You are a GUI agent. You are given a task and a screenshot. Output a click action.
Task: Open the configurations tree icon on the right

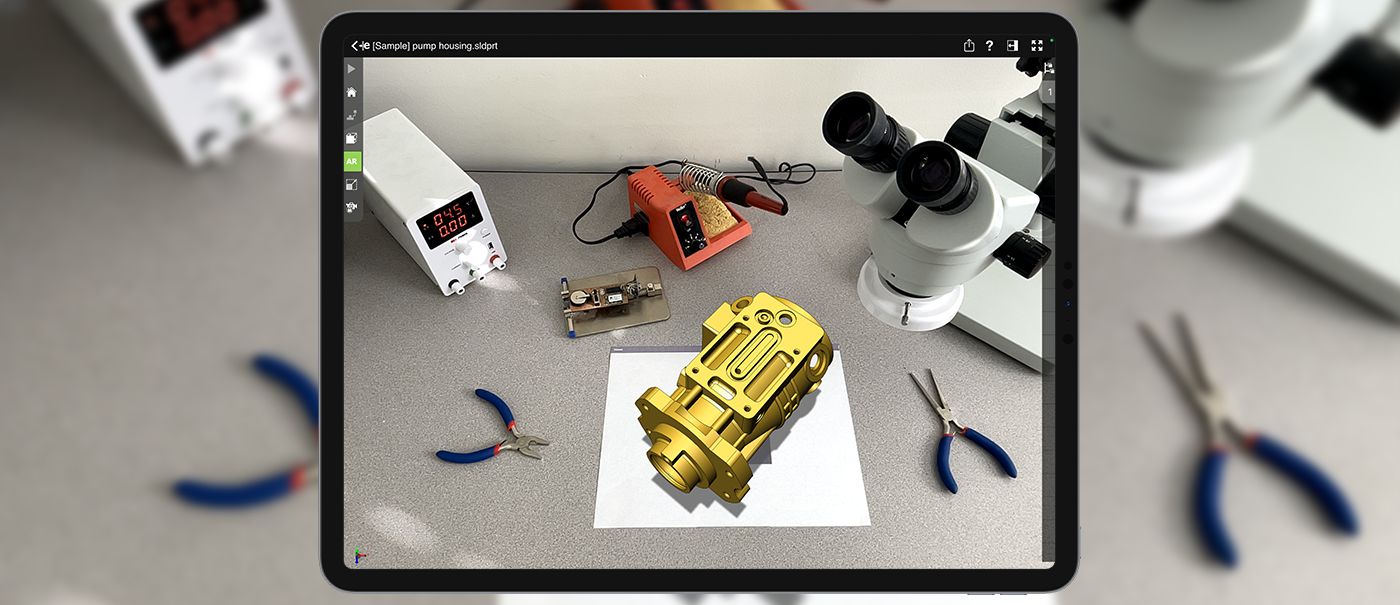click(x=1048, y=68)
